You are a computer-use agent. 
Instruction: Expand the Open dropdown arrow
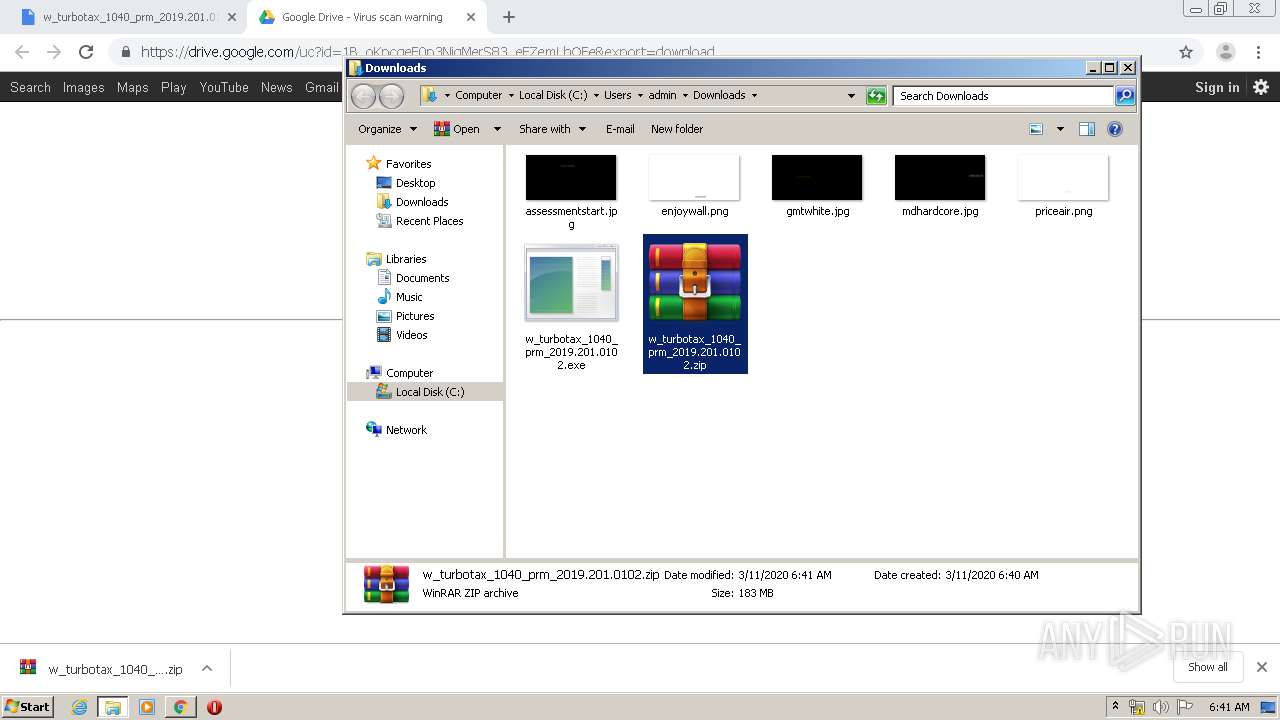pyautogui.click(x=496, y=129)
